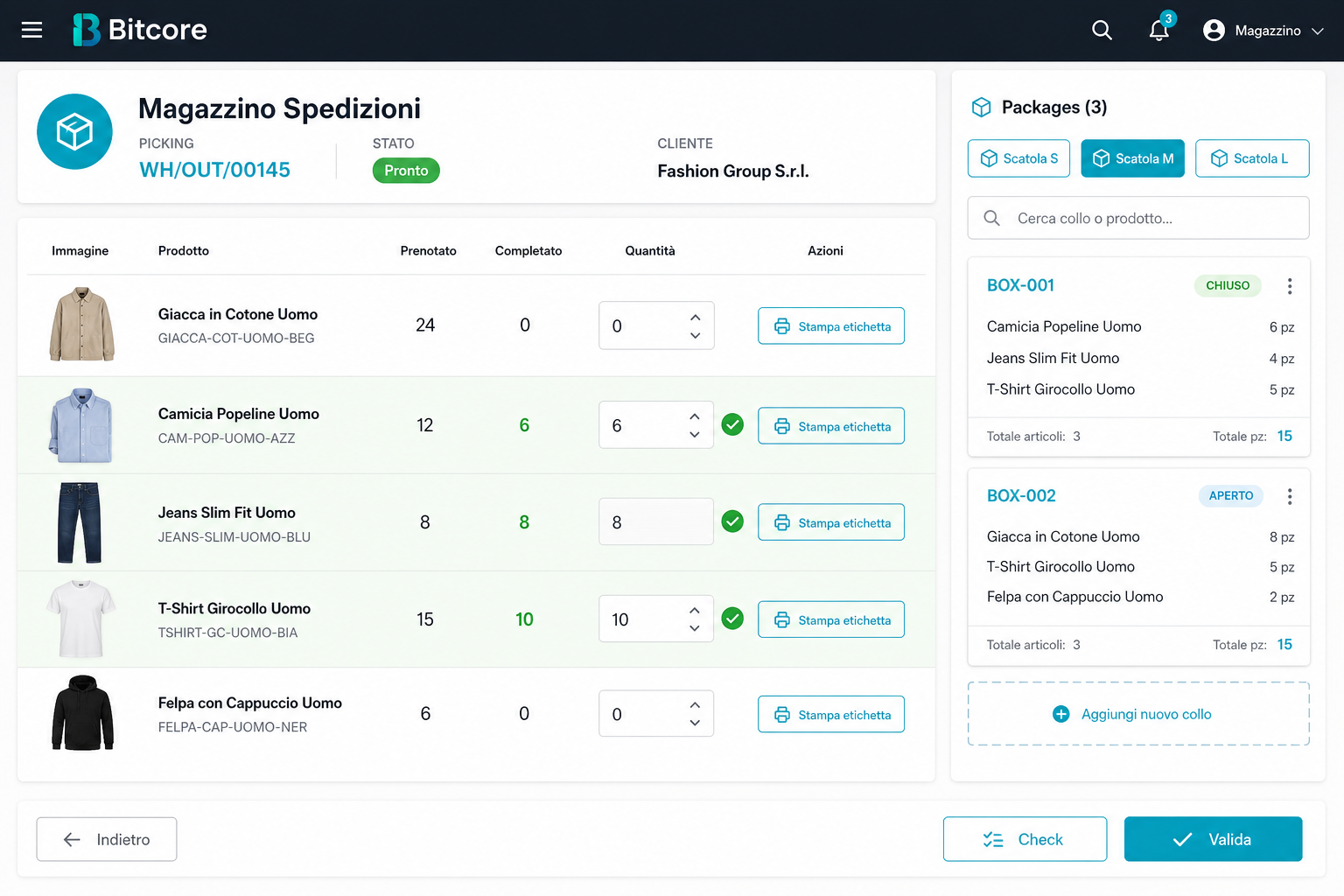This screenshot has width=1344, height=896.
Task: Open the BOX-001 three-dot menu
Action: tap(1289, 286)
